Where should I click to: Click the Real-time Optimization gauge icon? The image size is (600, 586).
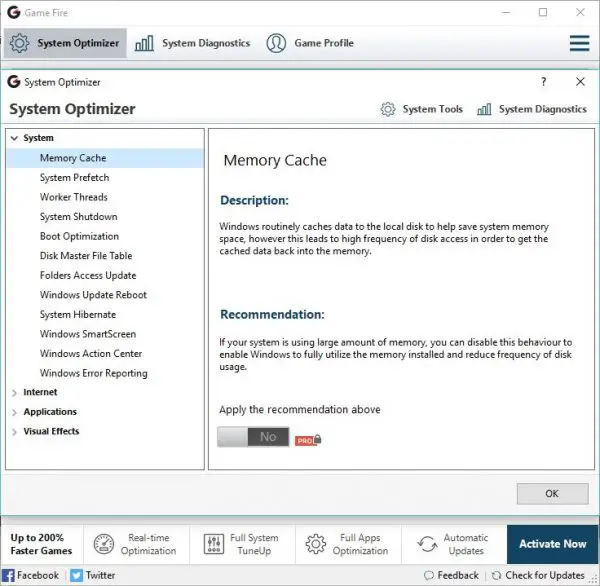click(x=104, y=544)
